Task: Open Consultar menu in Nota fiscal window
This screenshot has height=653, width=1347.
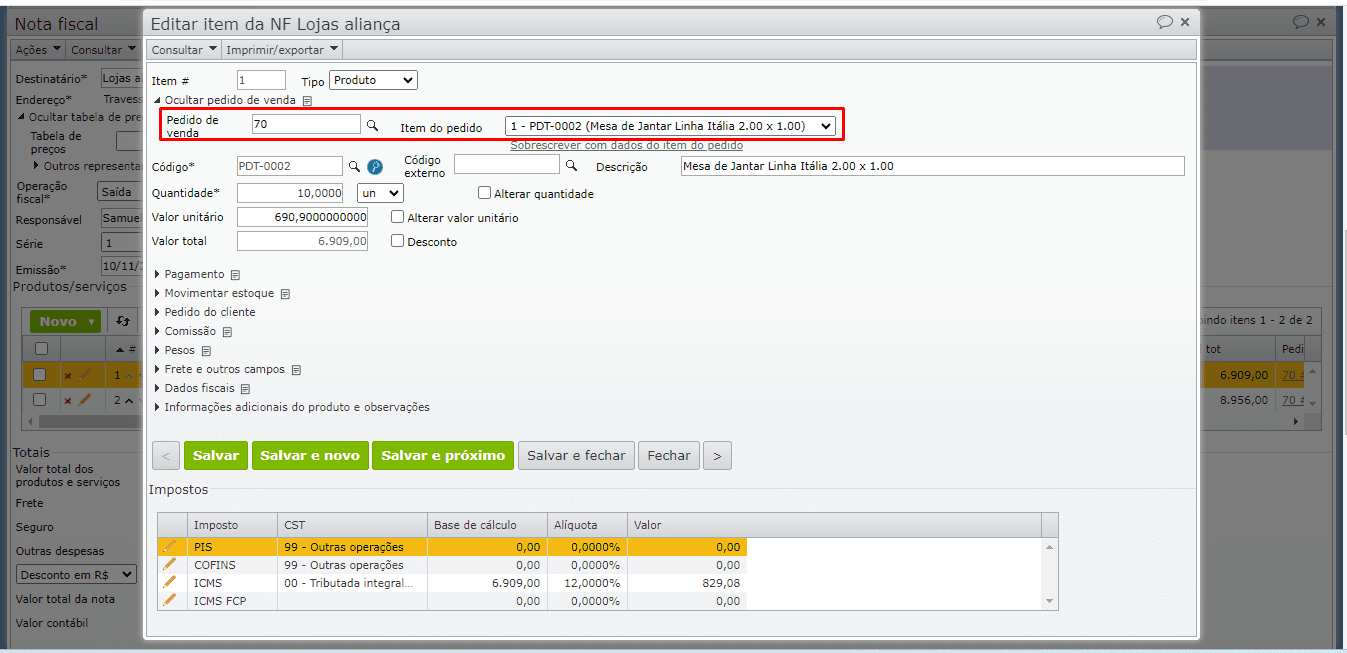Action: 102,49
